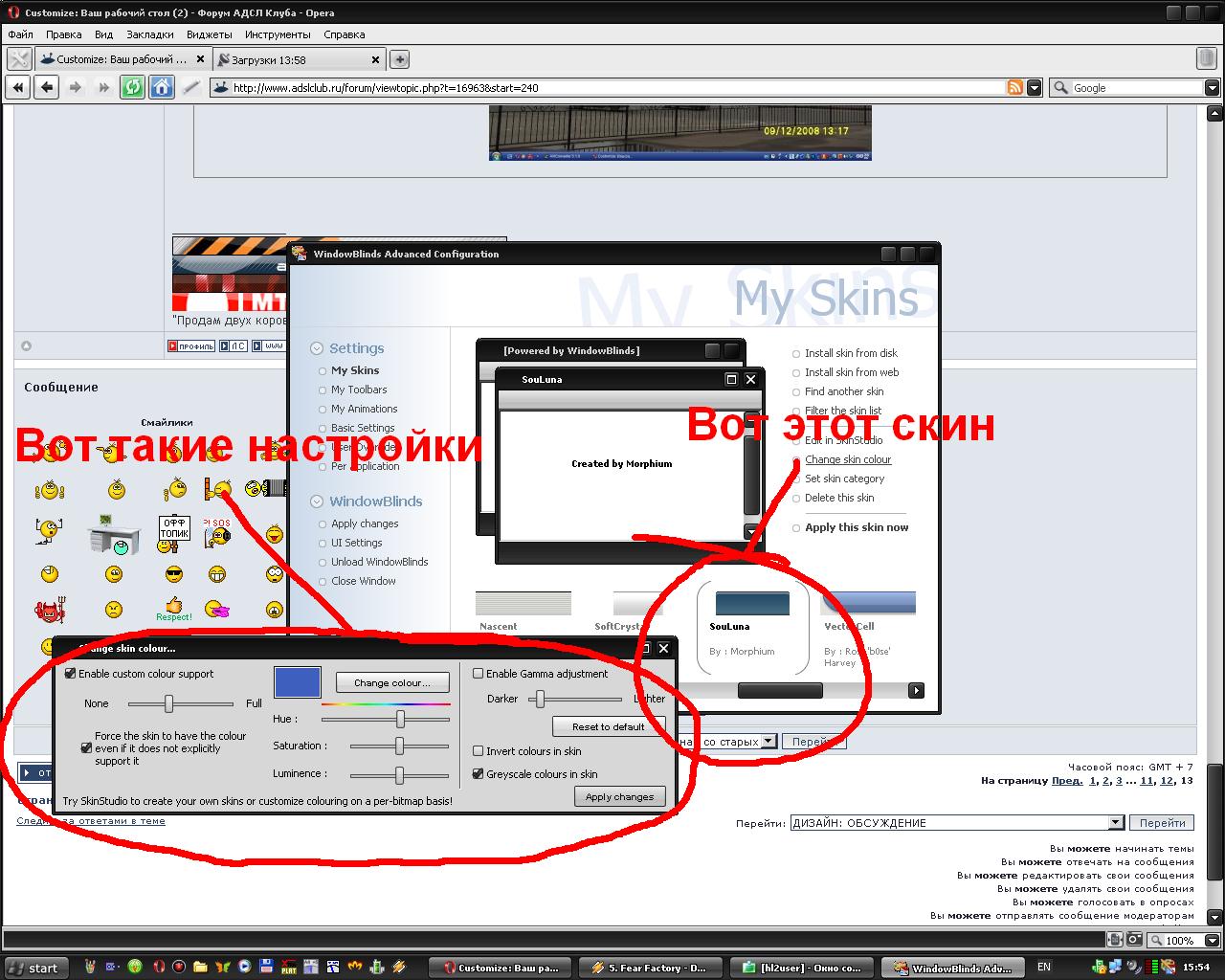Click the red Opera icon in quick launch
This screenshot has height=980, width=1225.
[x=157, y=967]
